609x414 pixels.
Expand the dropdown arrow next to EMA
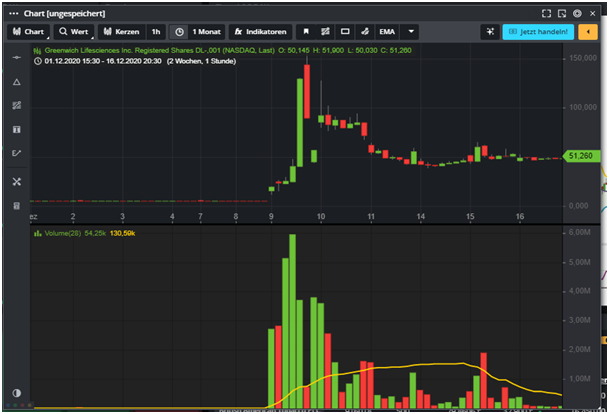point(411,32)
